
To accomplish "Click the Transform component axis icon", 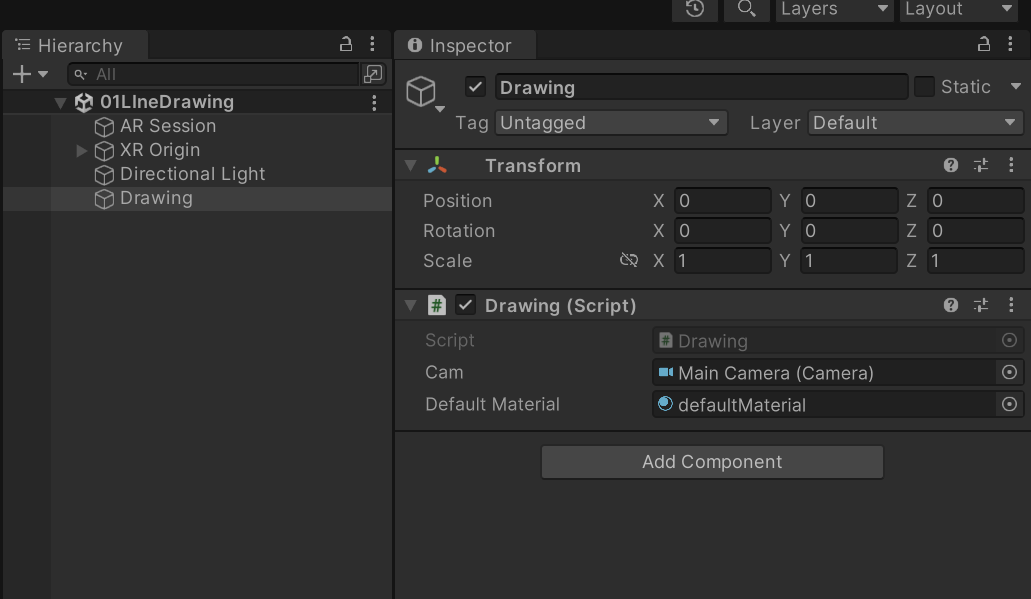I will [x=437, y=166].
